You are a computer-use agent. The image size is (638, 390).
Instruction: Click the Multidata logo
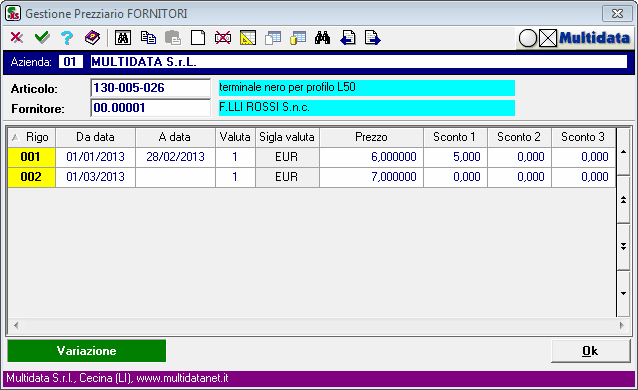click(594, 38)
